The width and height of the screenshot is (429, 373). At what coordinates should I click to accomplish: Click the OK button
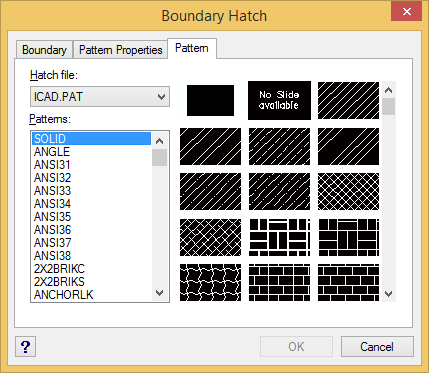(296, 347)
